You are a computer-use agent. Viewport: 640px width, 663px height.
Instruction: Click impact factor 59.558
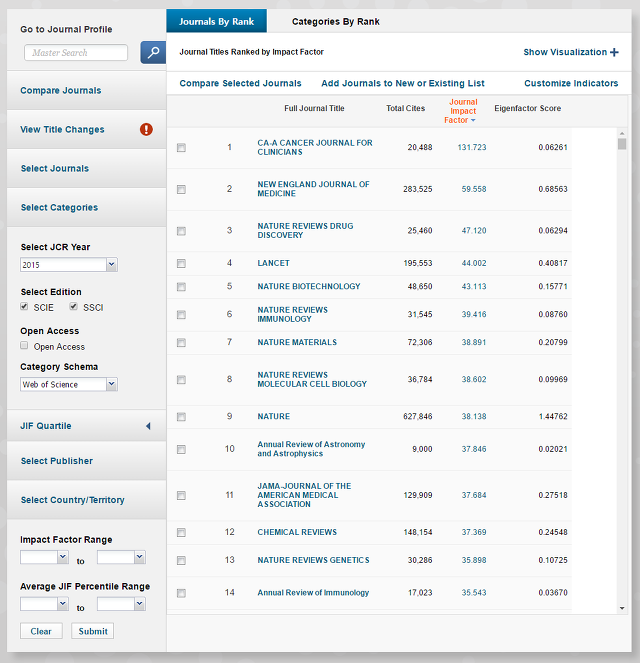pyautogui.click(x=474, y=189)
